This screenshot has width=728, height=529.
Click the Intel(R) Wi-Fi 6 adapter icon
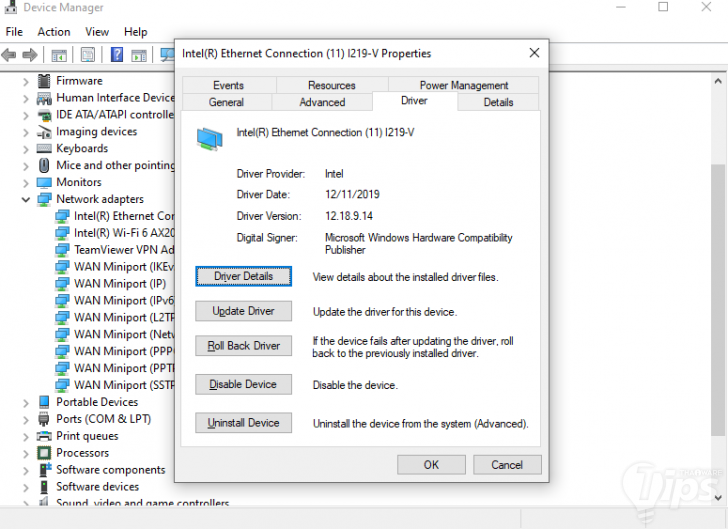click(x=62, y=233)
